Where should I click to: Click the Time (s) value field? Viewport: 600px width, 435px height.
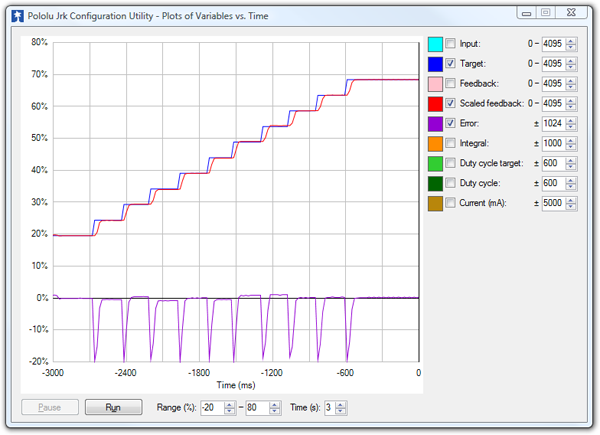(x=327, y=407)
